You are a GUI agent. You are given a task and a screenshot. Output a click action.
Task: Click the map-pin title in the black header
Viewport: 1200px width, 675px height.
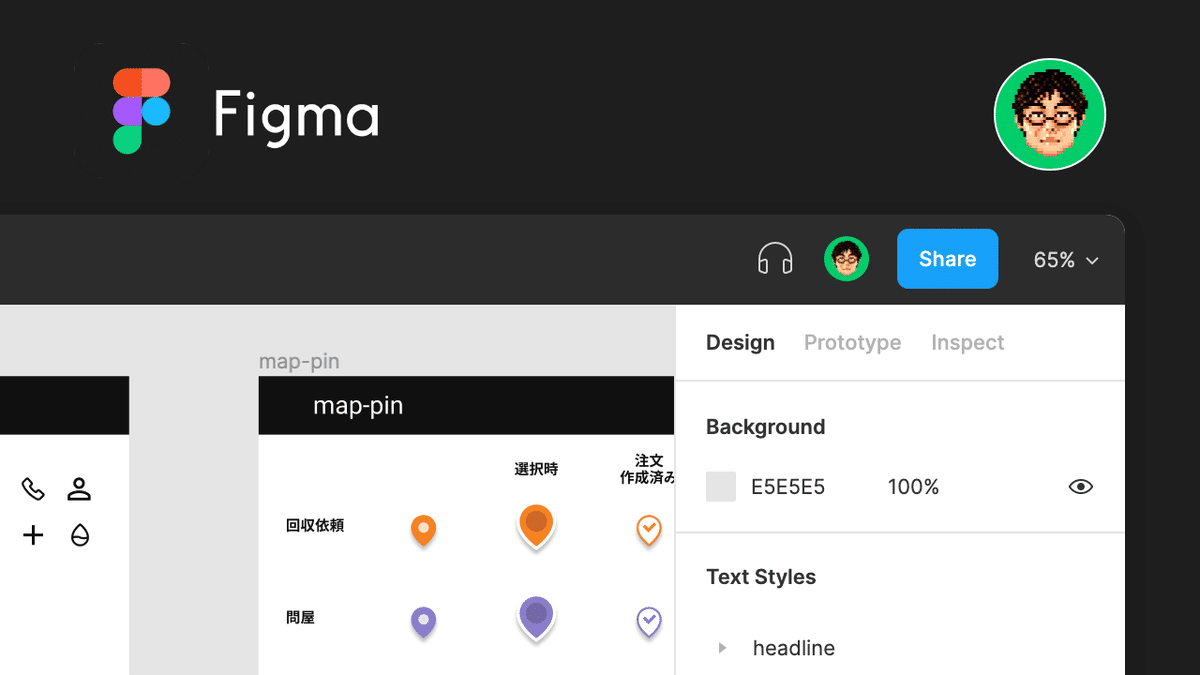pos(358,406)
